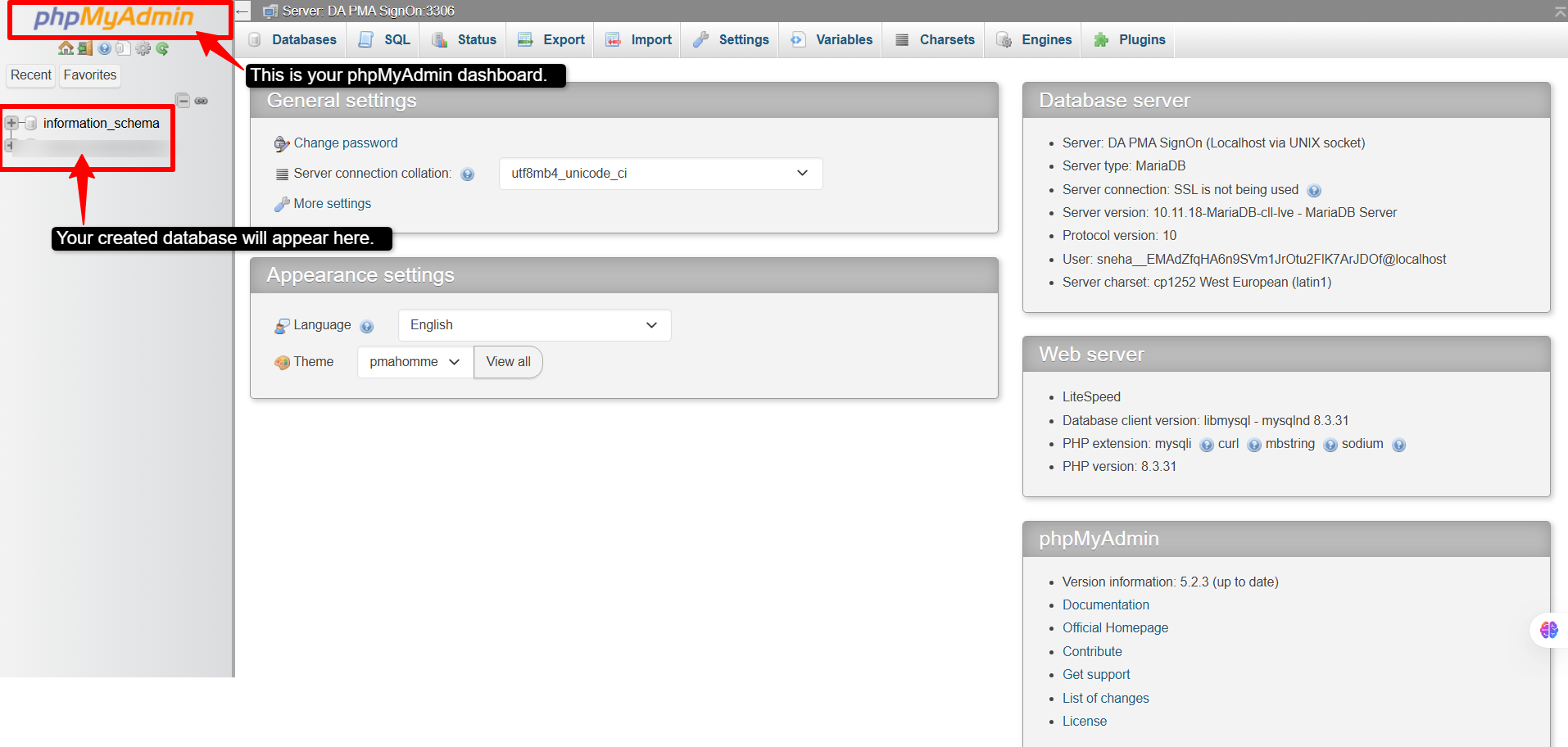1568x747 pixels.
Task: Click the Get support link
Action: click(1096, 675)
